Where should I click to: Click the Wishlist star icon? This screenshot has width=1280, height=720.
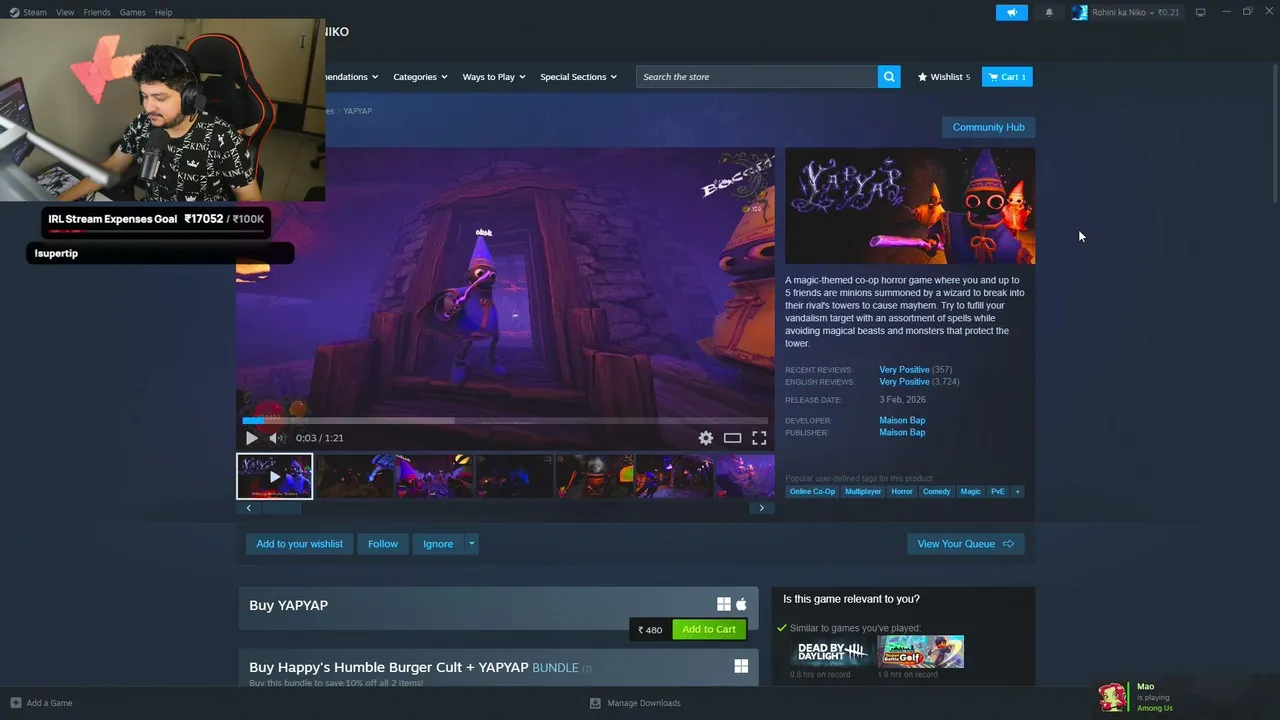(x=923, y=77)
